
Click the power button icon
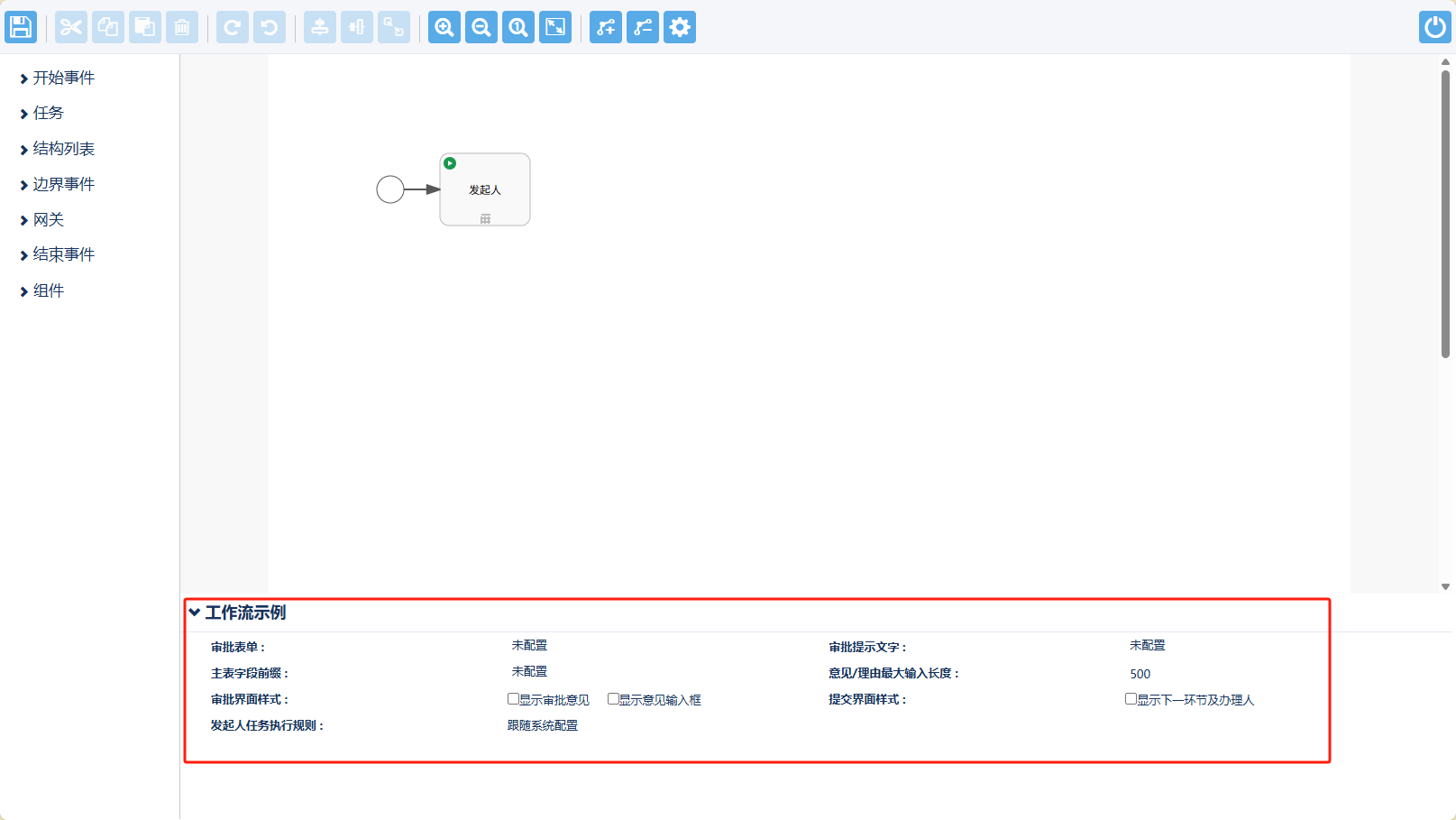pyautogui.click(x=1434, y=27)
